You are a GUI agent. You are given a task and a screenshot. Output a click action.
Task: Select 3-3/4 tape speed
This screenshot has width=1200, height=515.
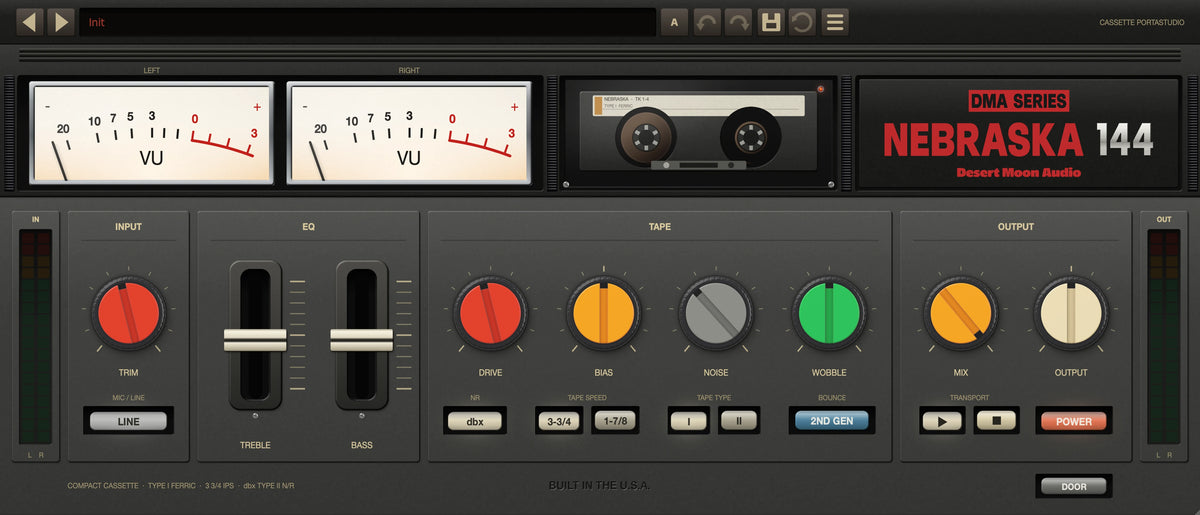[559, 421]
